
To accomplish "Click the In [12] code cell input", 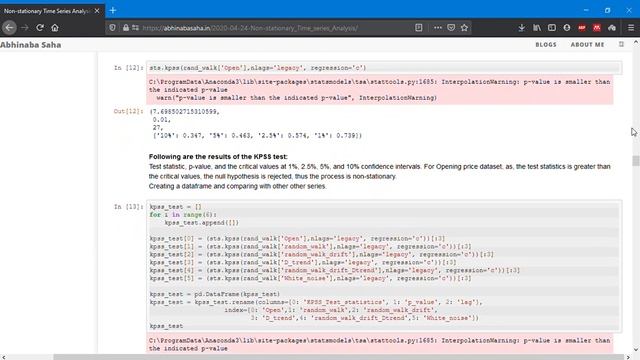I will click(x=384, y=68).
